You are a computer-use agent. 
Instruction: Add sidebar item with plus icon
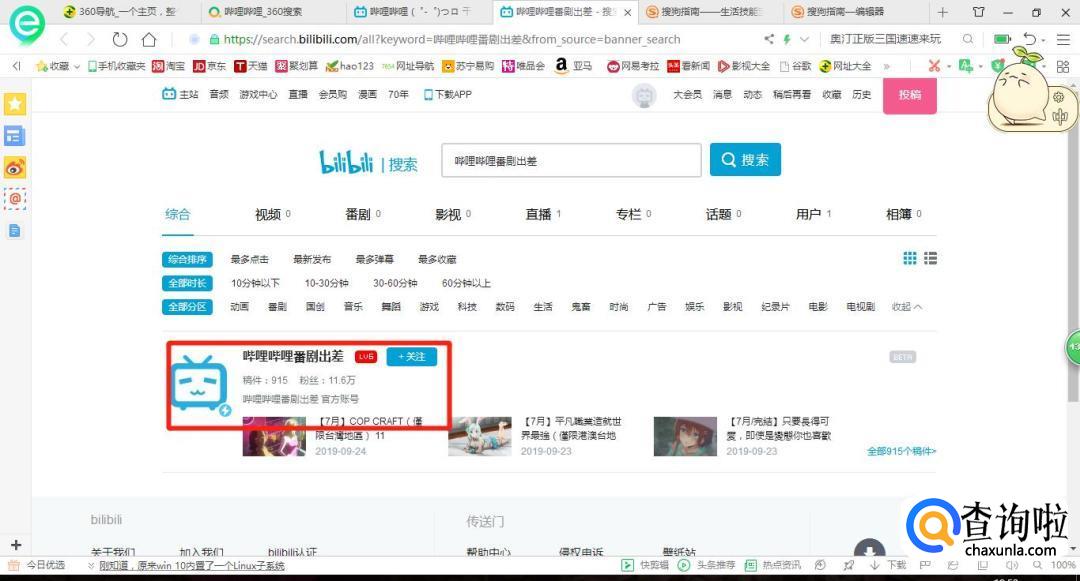pyautogui.click(x=16, y=545)
